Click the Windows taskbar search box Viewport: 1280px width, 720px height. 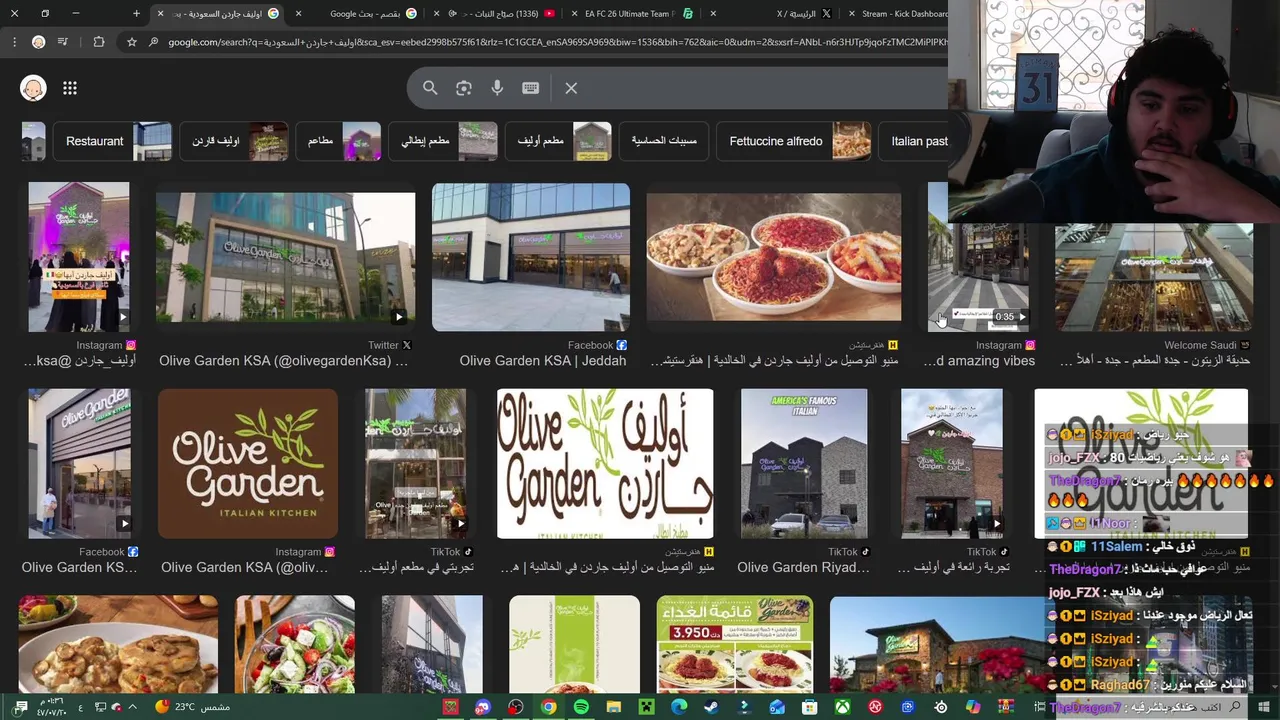(x=1150, y=707)
